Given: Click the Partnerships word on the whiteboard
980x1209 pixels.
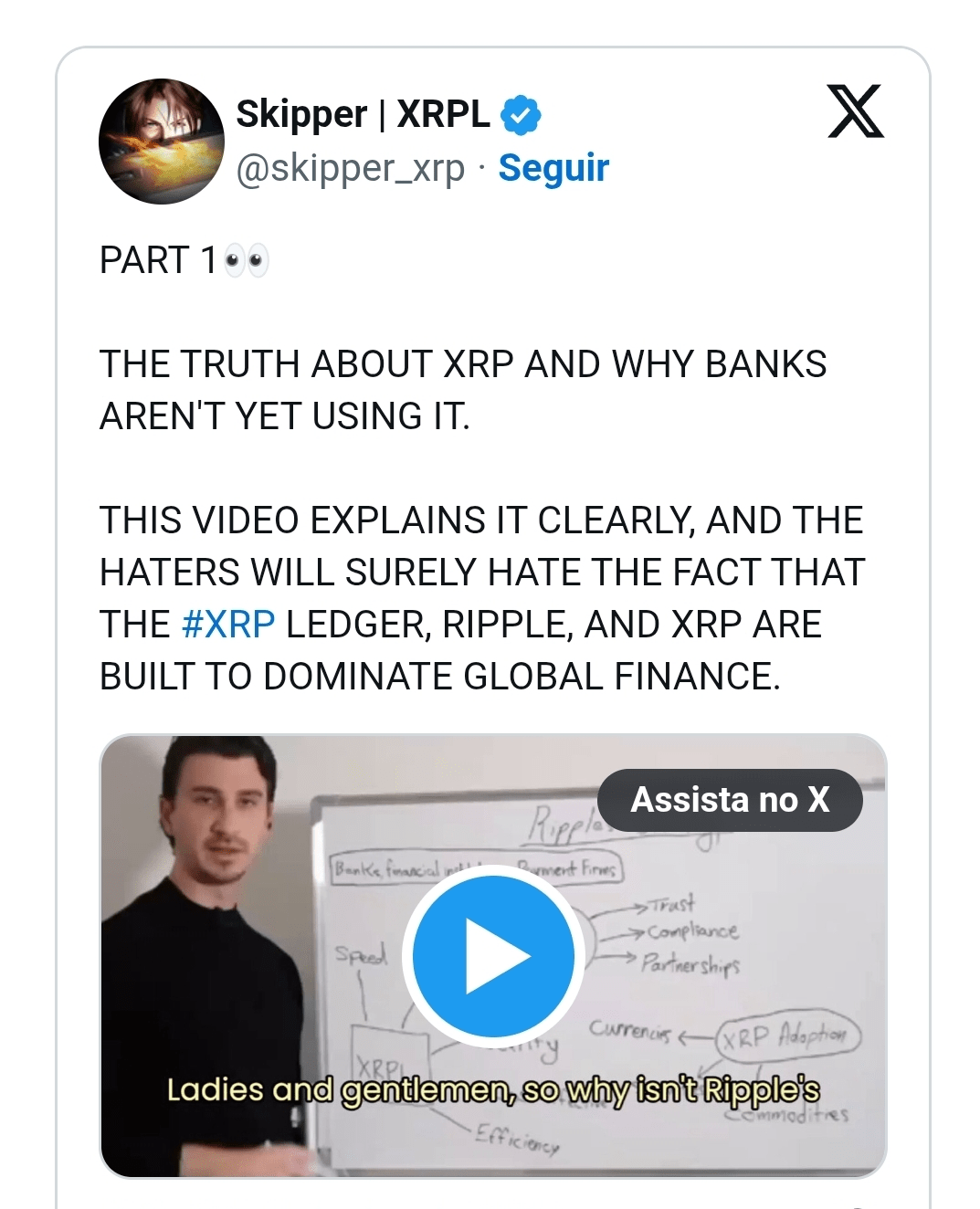Looking at the screenshot, I should [690, 964].
